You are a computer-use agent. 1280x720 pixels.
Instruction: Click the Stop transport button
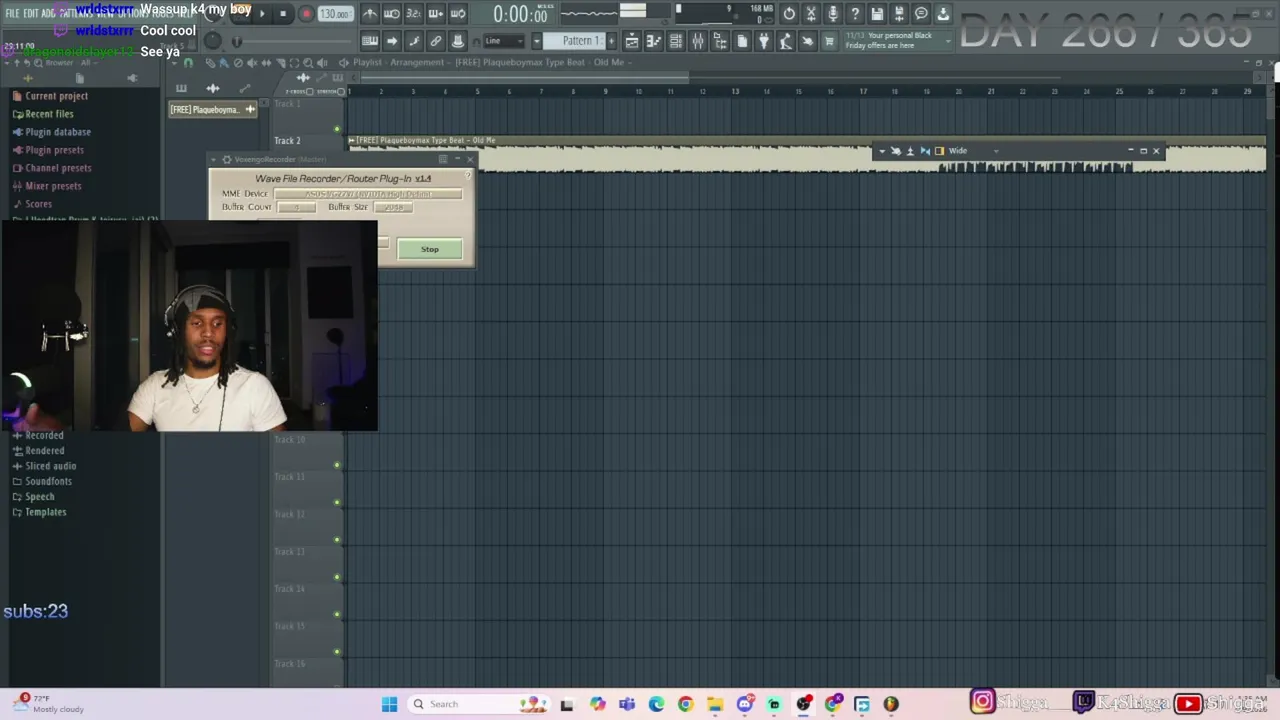point(283,14)
